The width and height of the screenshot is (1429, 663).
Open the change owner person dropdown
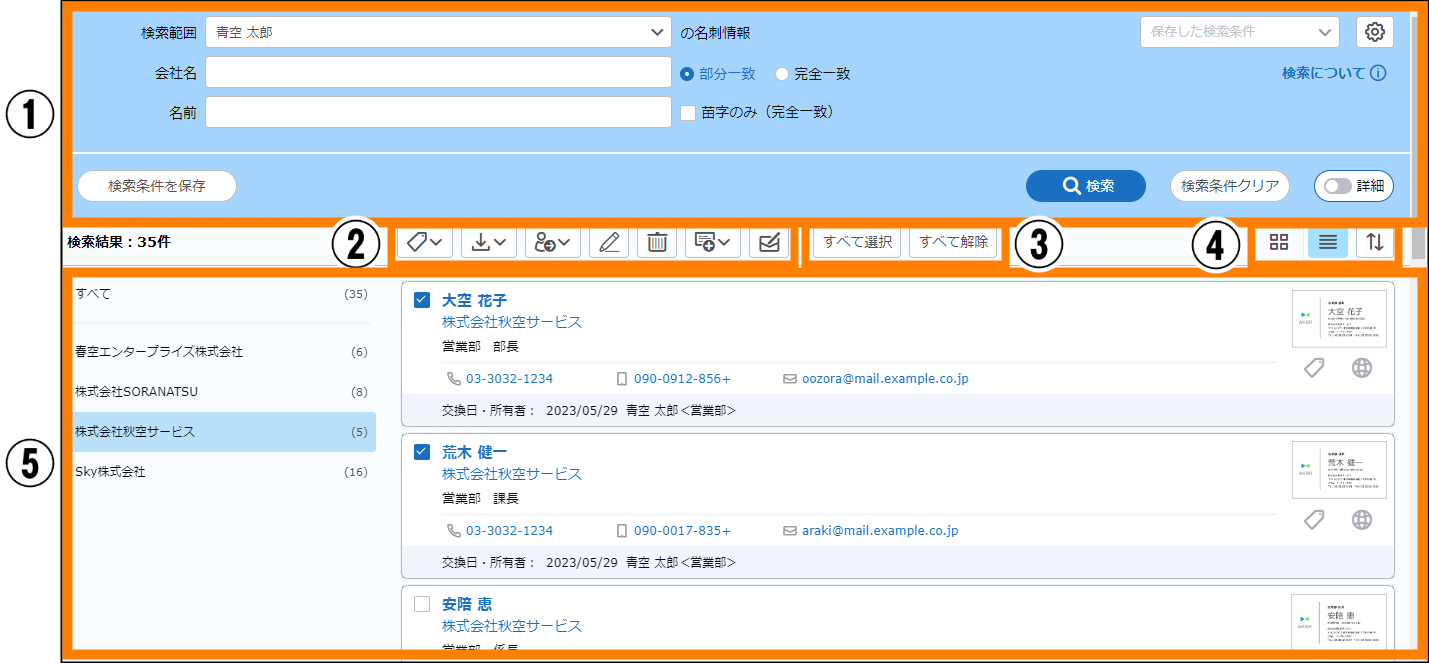click(x=553, y=242)
